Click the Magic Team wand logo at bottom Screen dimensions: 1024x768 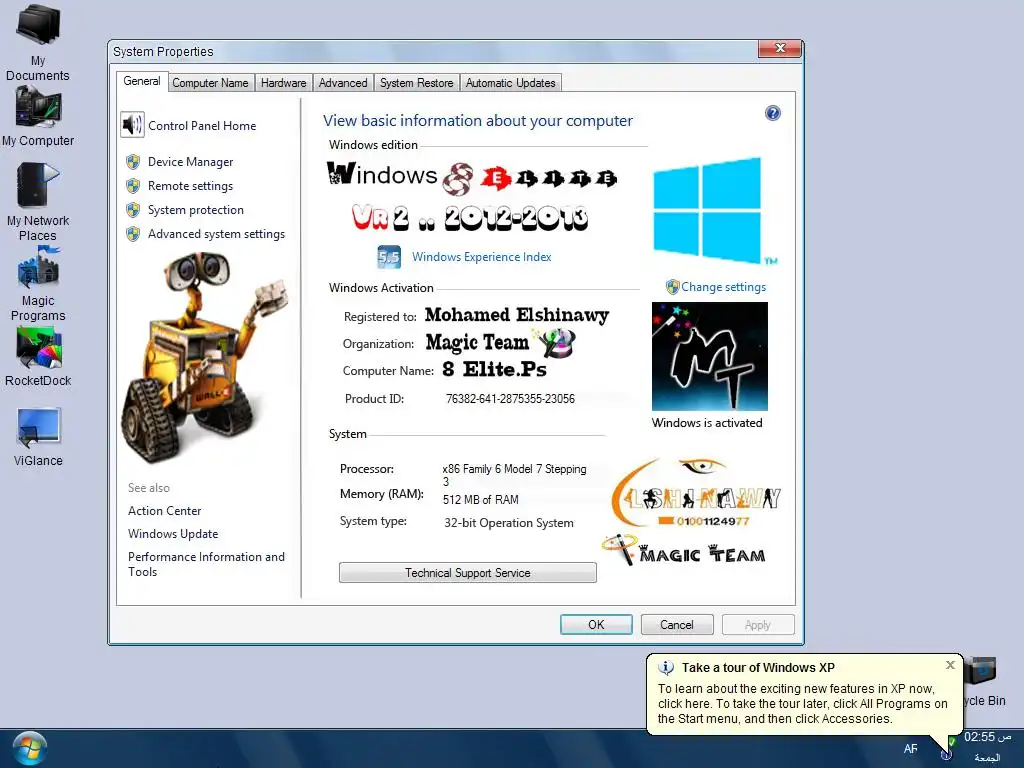coord(684,550)
